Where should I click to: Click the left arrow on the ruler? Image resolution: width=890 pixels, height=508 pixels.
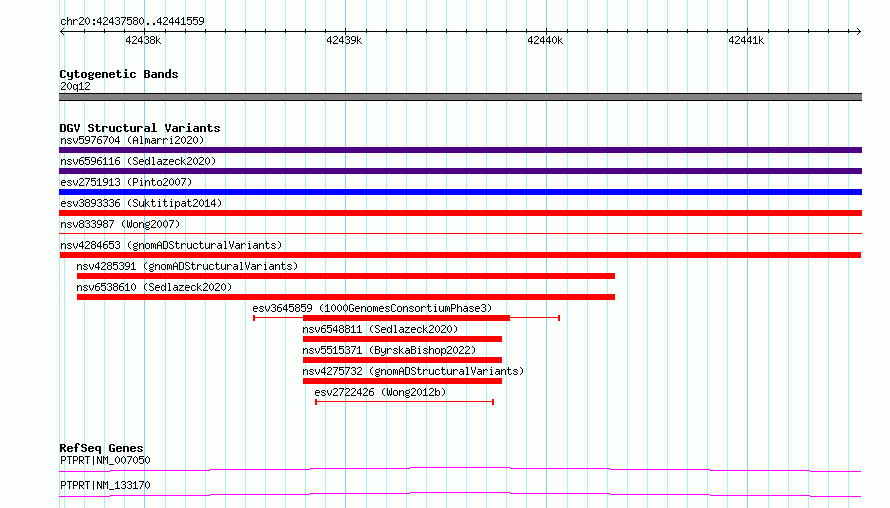62,31
